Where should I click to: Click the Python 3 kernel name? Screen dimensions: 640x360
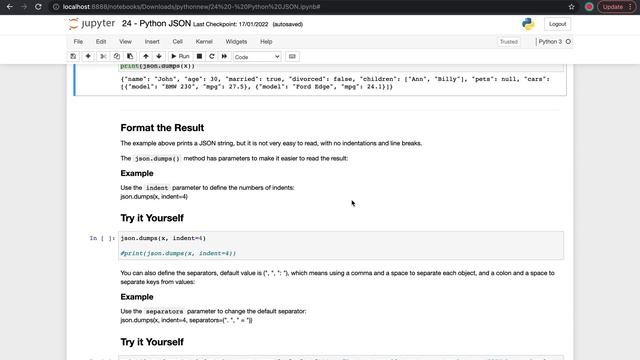coord(550,42)
